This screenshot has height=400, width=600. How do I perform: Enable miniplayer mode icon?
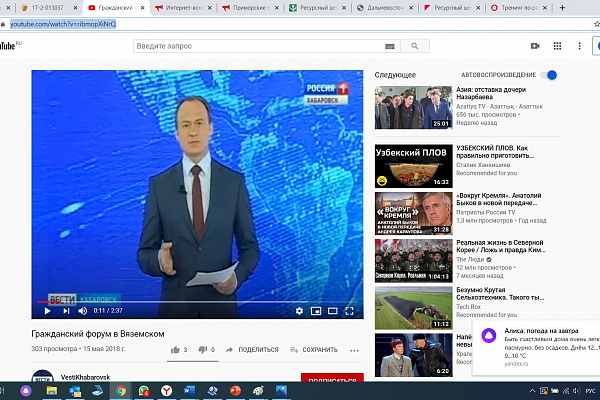pyautogui.click(x=316, y=311)
